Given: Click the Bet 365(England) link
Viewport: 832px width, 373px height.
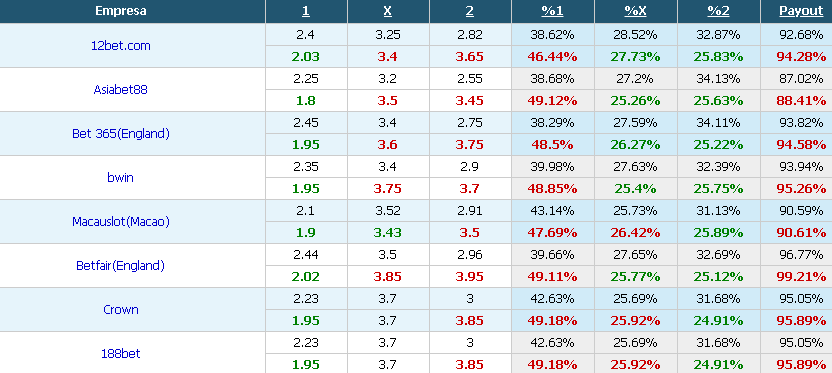Looking at the screenshot, I should click(x=121, y=134).
